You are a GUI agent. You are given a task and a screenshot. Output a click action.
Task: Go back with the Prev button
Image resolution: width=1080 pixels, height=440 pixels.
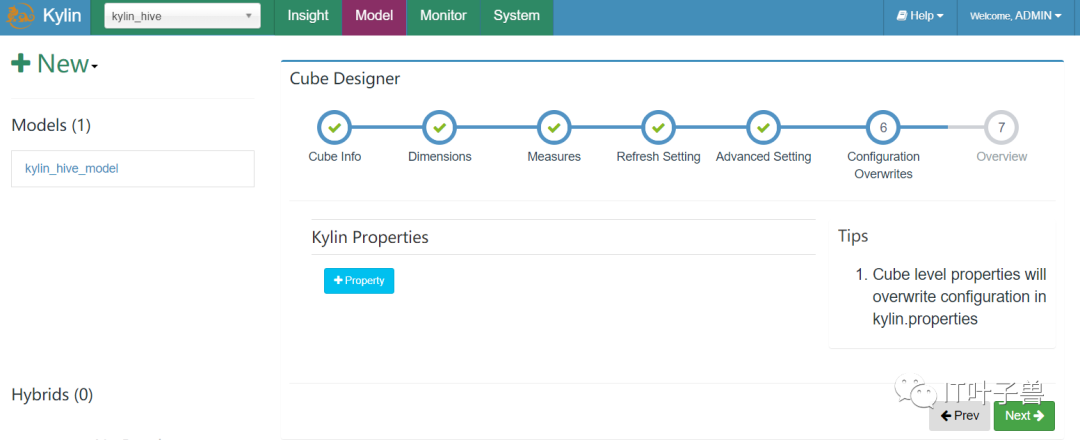click(x=959, y=416)
